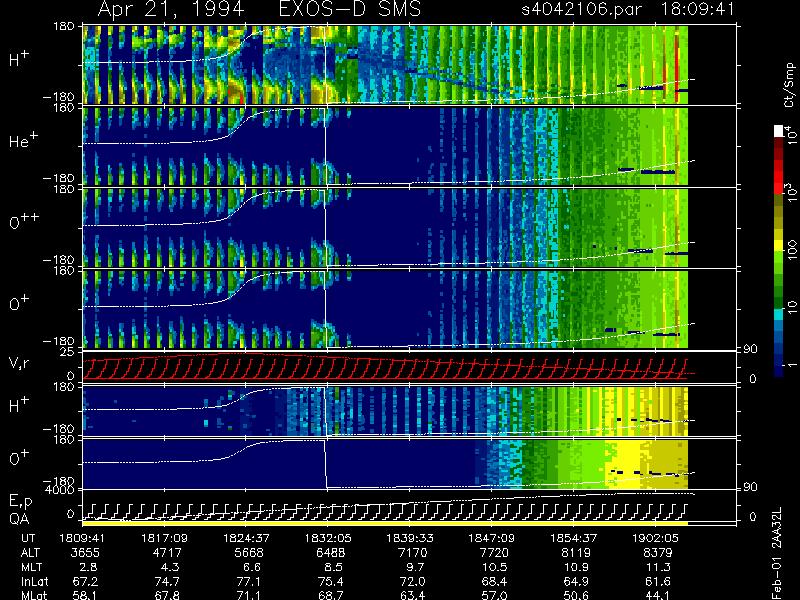Click MLT value '10.5'
The height and width of the screenshot is (600, 800).
(x=494, y=567)
